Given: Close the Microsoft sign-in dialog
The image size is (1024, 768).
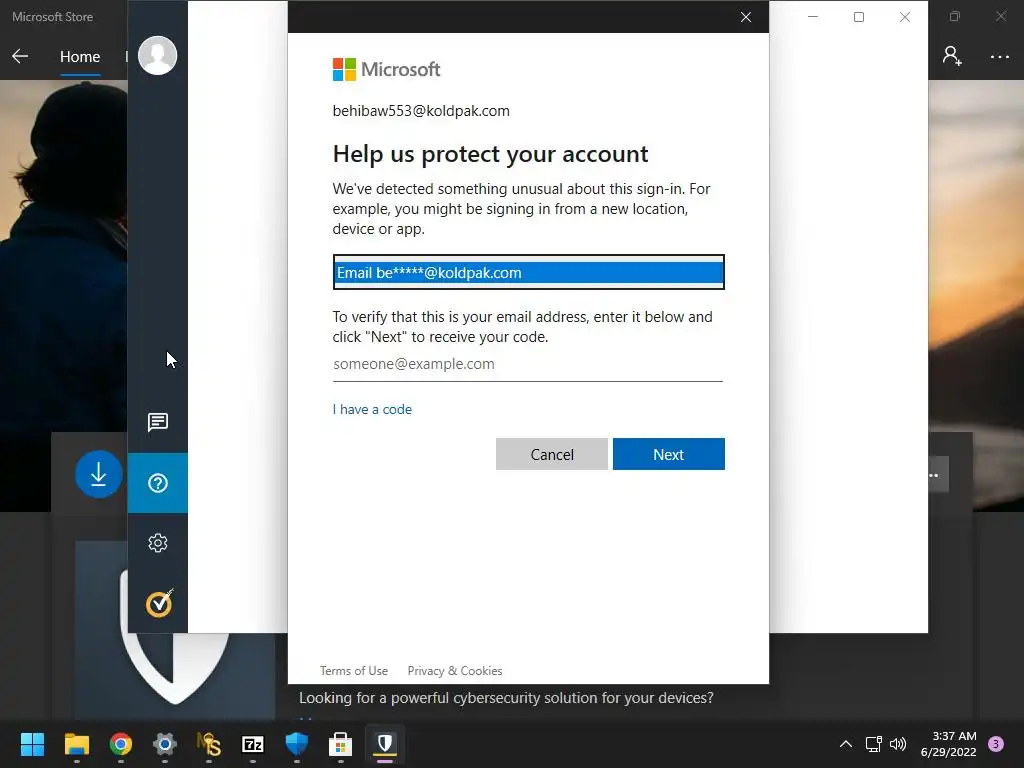Looking at the screenshot, I should coord(746,17).
